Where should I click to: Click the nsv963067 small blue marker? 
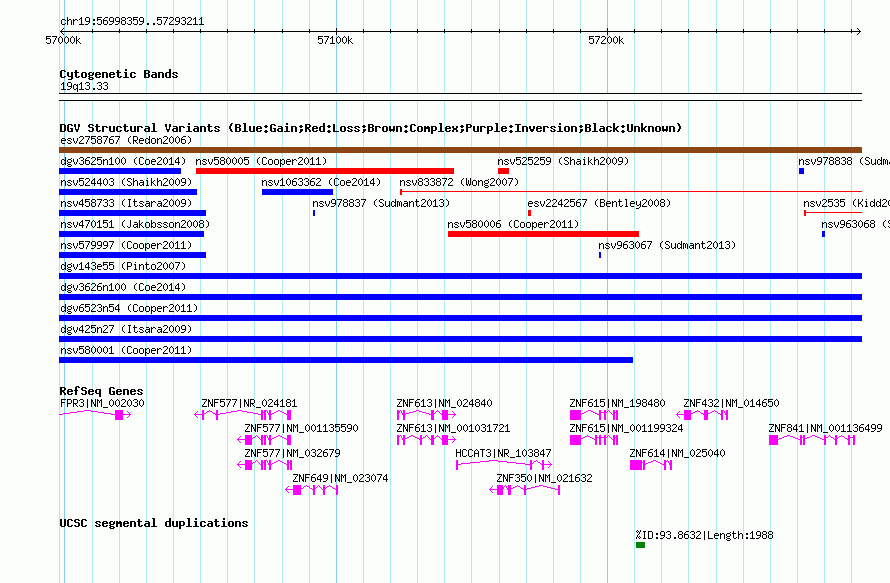pos(600,255)
